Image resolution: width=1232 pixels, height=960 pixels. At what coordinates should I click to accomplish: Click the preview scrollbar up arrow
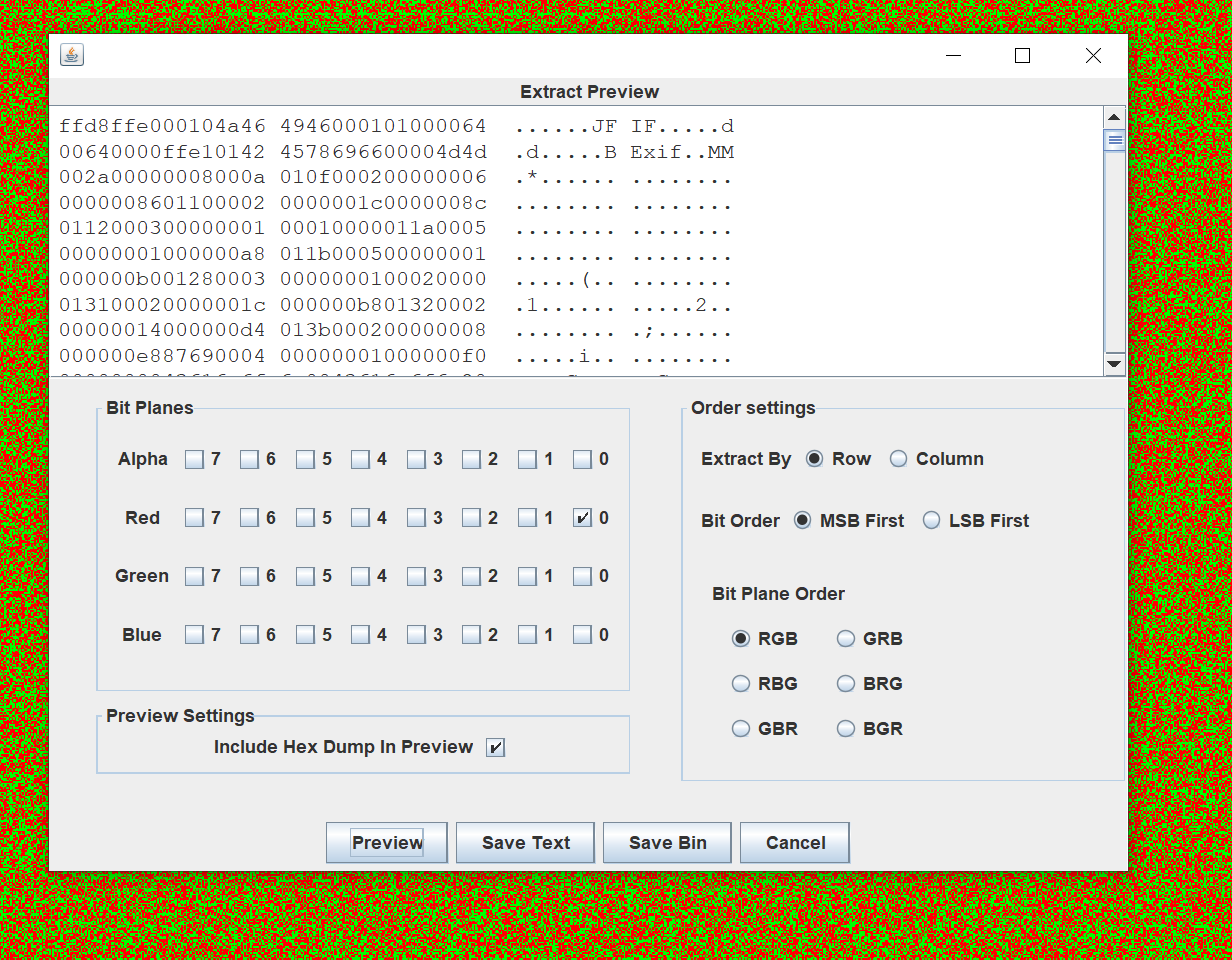pyautogui.click(x=1114, y=118)
